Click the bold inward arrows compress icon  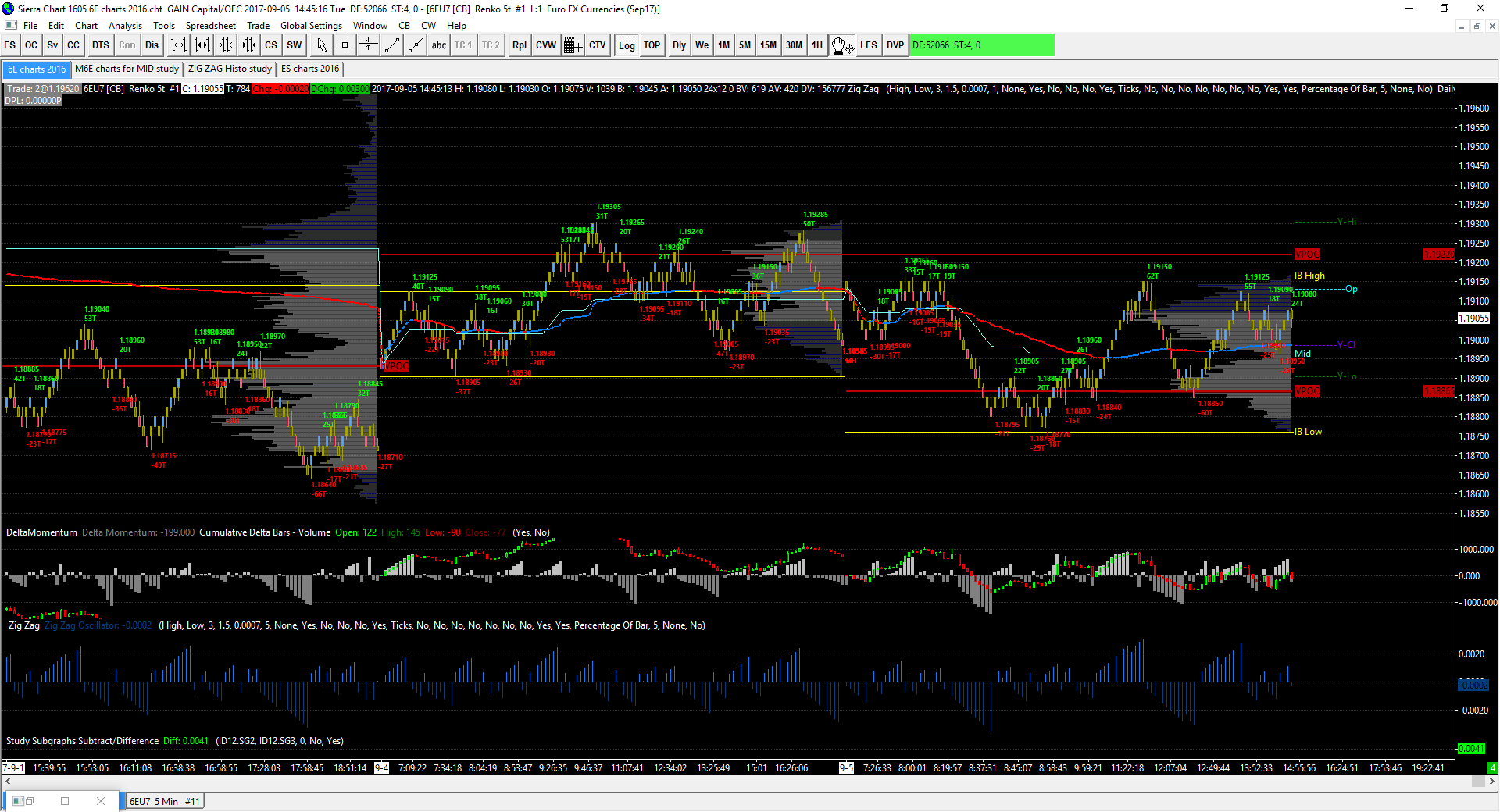248,45
